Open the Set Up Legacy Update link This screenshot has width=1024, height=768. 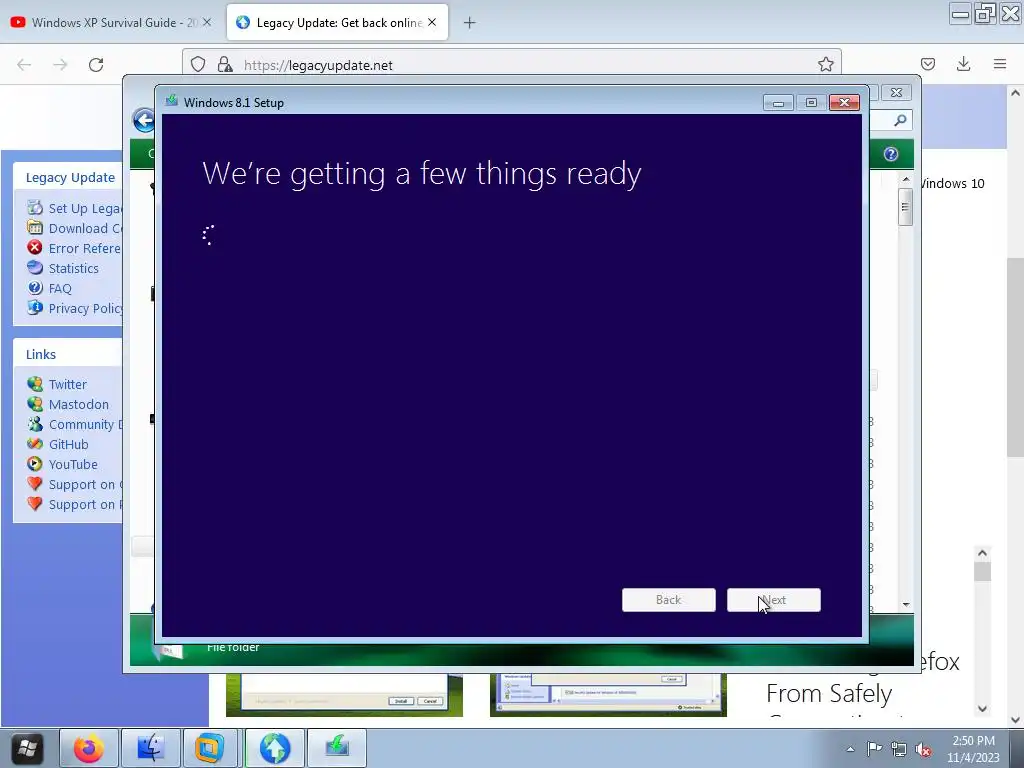[85, 208]
